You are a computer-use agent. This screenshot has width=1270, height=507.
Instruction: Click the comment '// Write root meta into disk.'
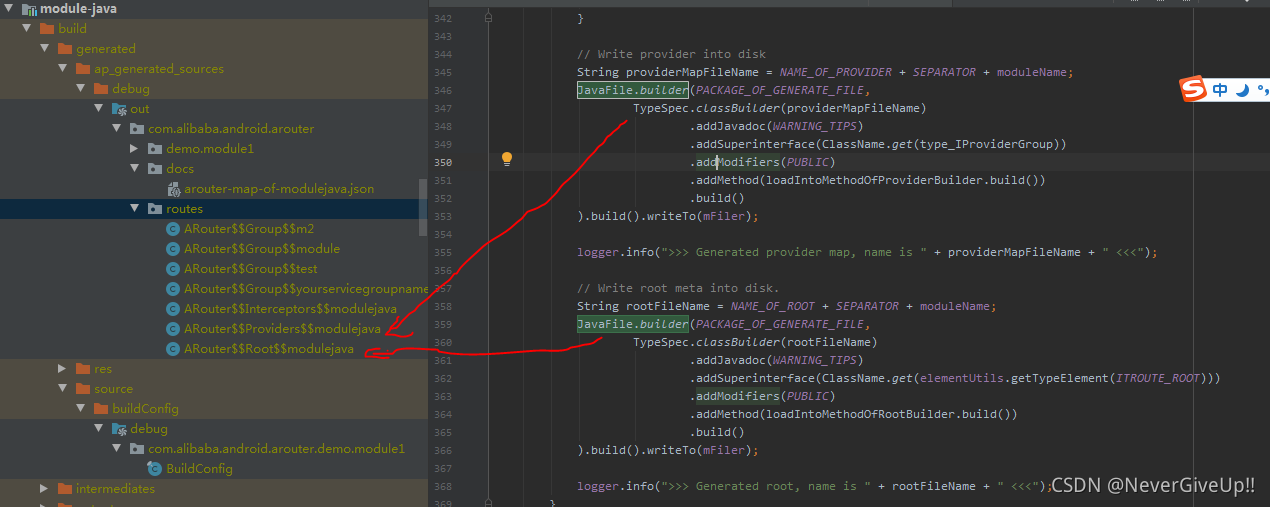pos(678,288)
